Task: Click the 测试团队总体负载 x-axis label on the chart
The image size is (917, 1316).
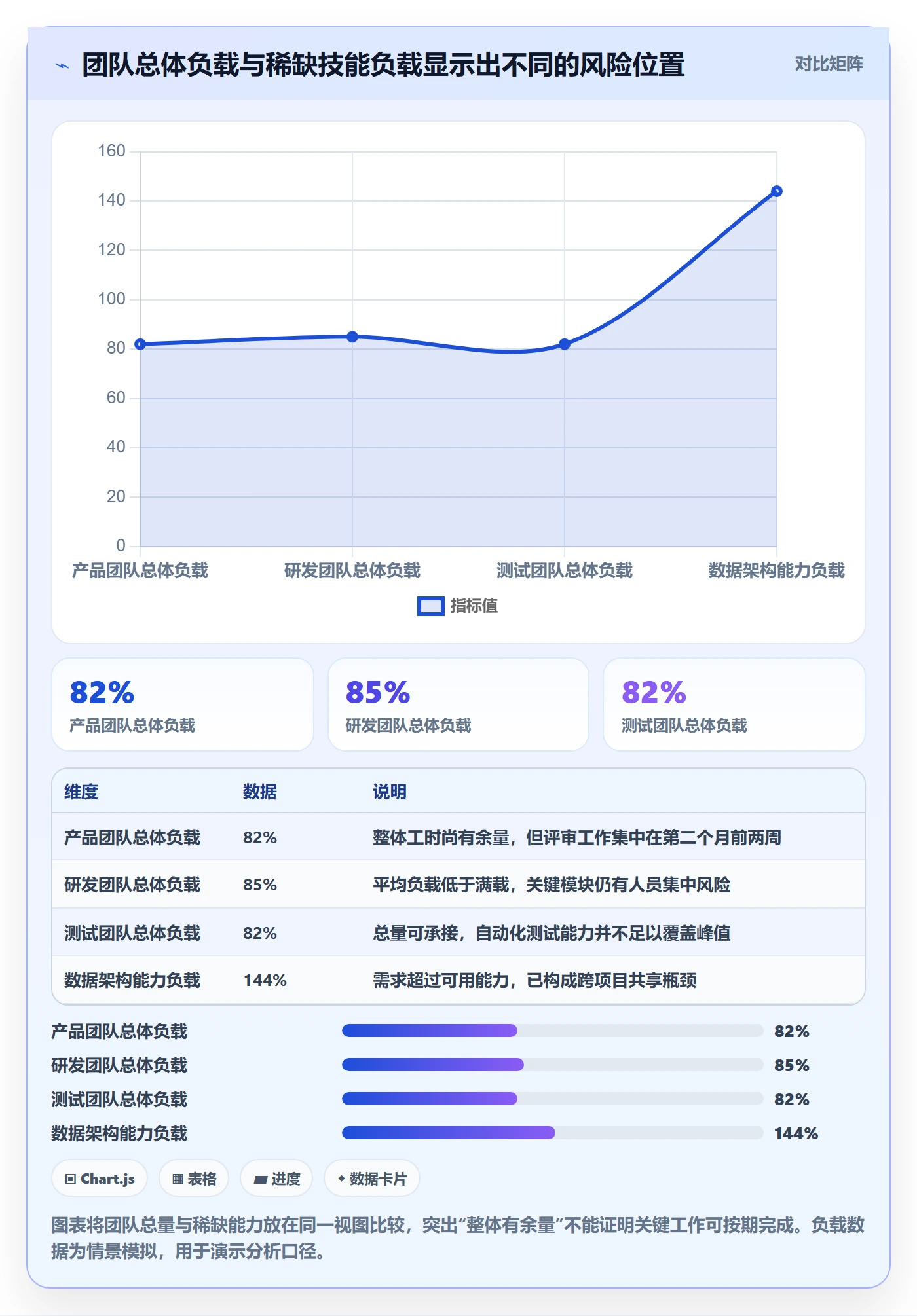Action: click(x=565, y=570)
